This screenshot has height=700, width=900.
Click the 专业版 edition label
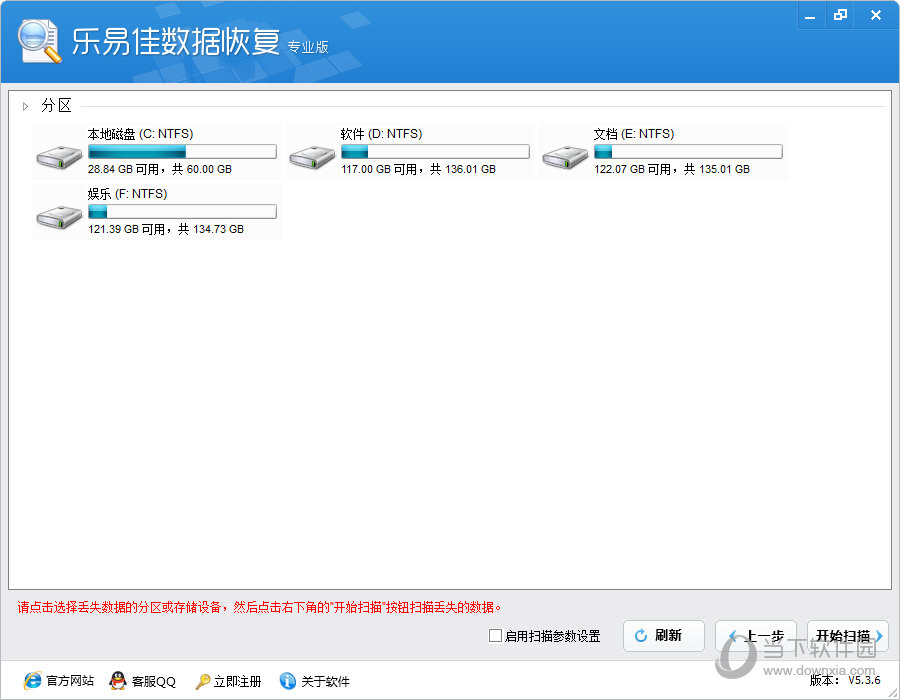pyautogui.click(x=308, y=47)
